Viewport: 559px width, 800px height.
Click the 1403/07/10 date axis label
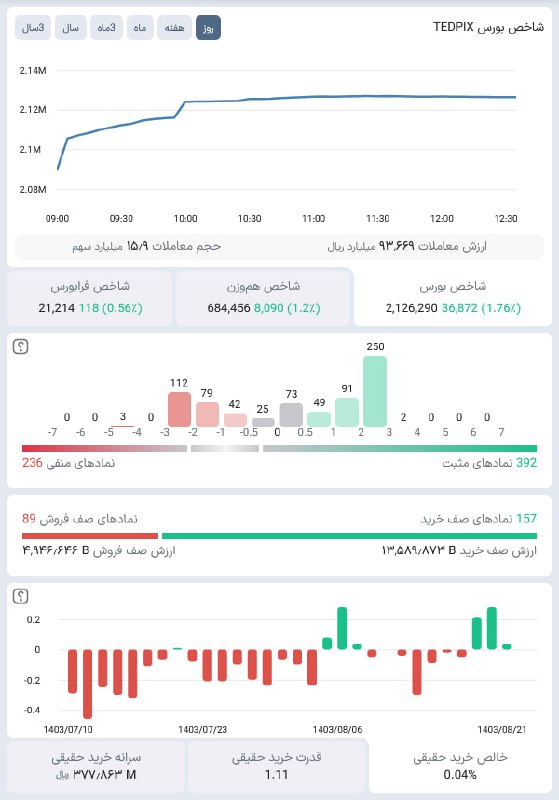68,730
